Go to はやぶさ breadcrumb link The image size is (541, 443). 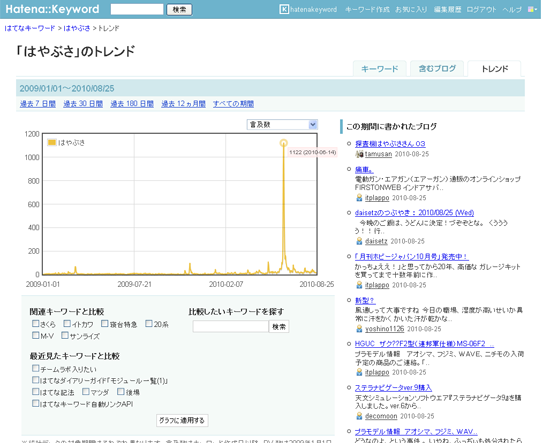[x=77, y=28]
